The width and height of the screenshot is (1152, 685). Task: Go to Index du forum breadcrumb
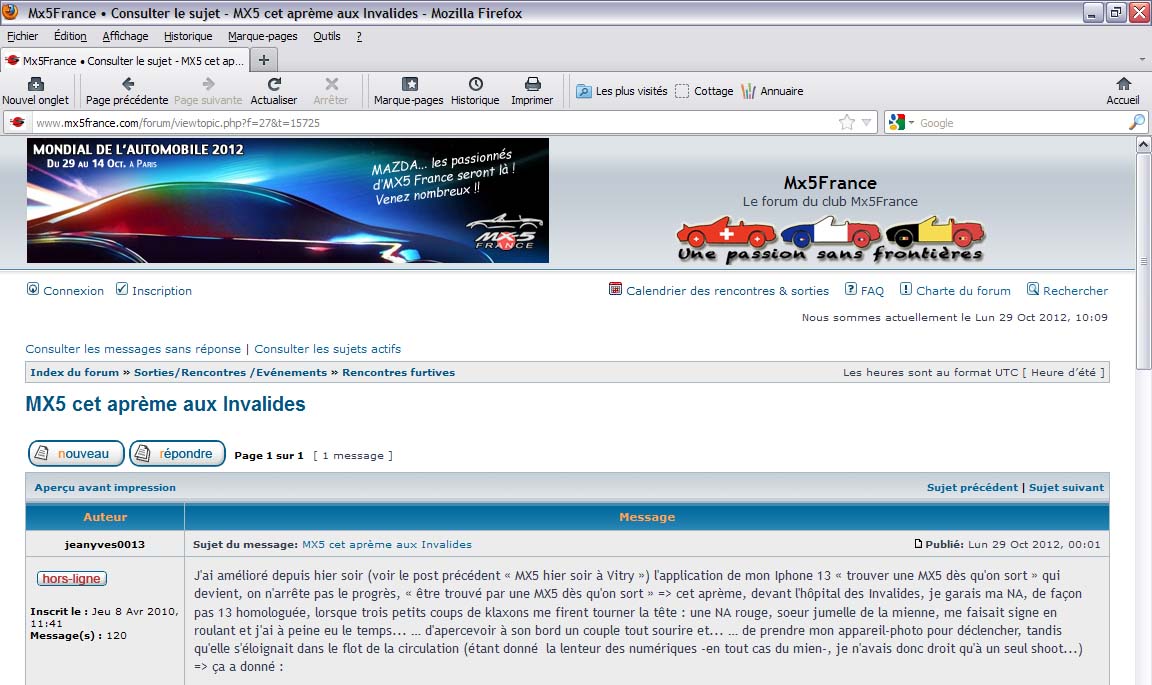tap(74, 373)
